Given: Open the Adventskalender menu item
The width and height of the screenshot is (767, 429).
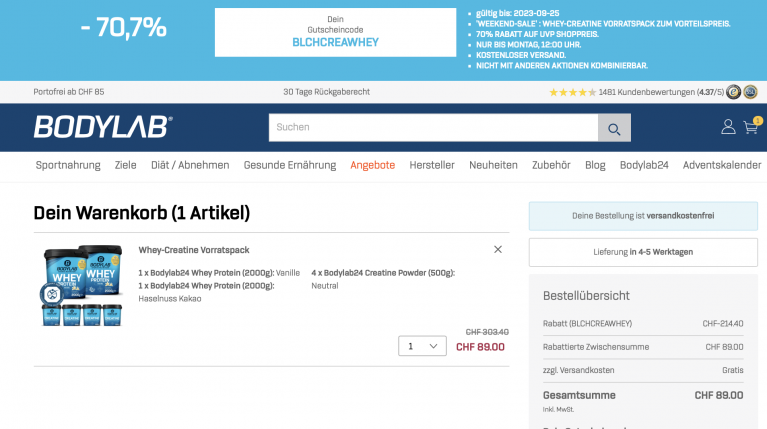Looking at the screenshot, I should click(x=722, y=165).
